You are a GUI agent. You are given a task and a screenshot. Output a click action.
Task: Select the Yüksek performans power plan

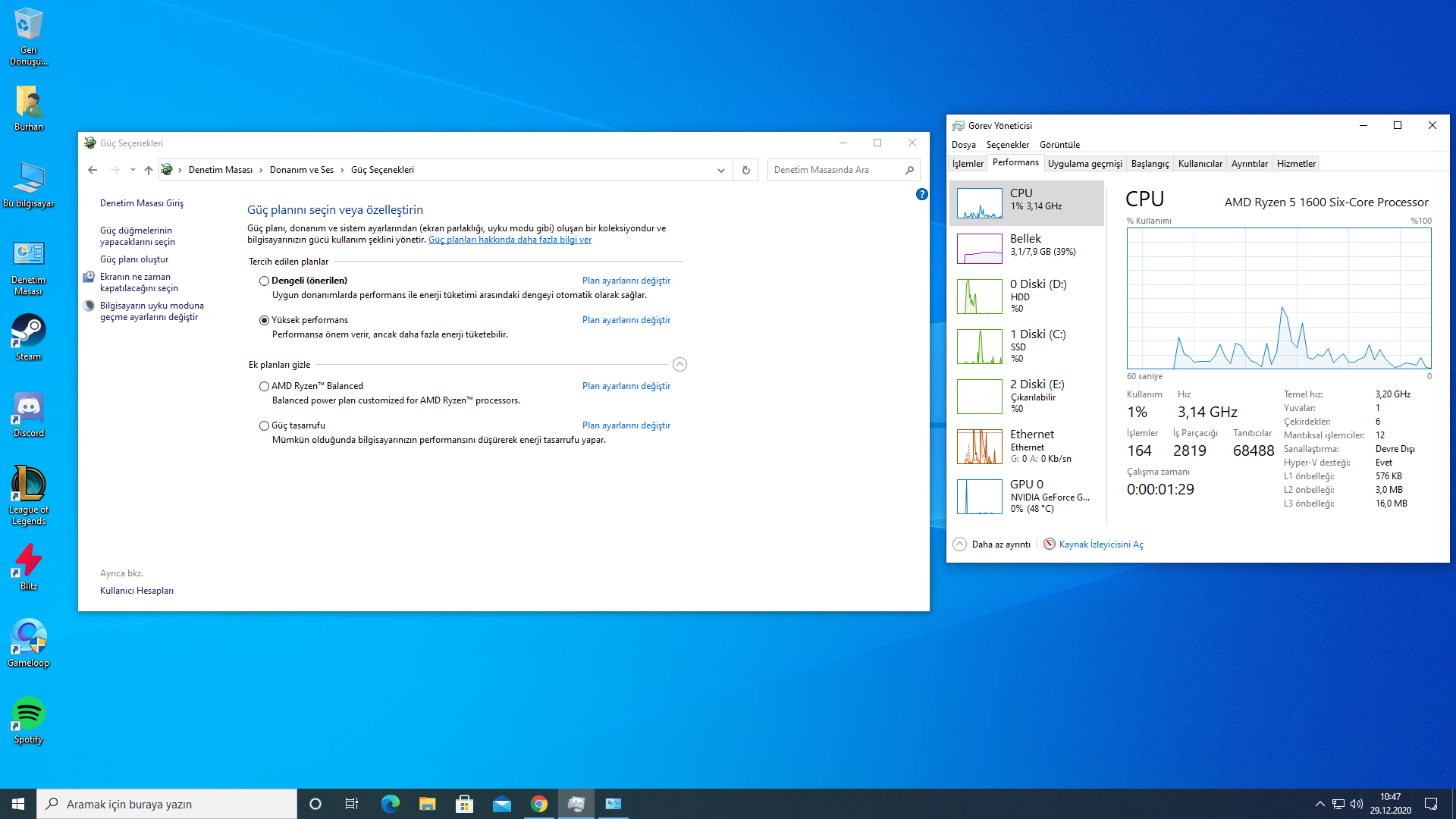pos(264,320)
